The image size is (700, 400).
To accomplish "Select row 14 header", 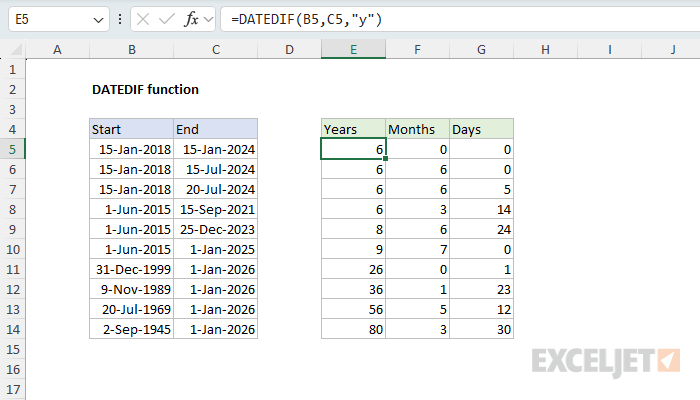I will (12, 329).
